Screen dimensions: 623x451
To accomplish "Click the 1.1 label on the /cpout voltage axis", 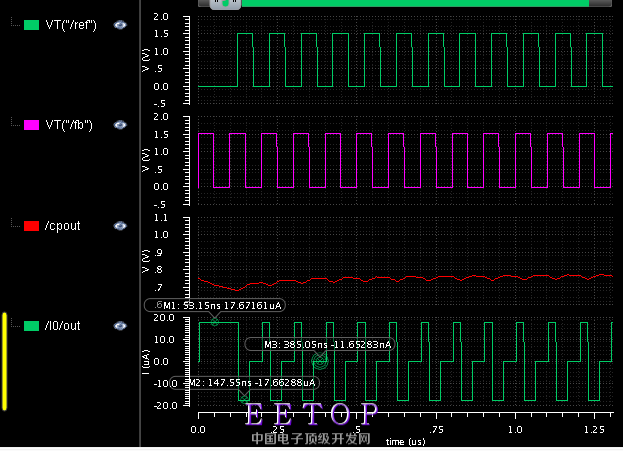I will pos(161,218).
